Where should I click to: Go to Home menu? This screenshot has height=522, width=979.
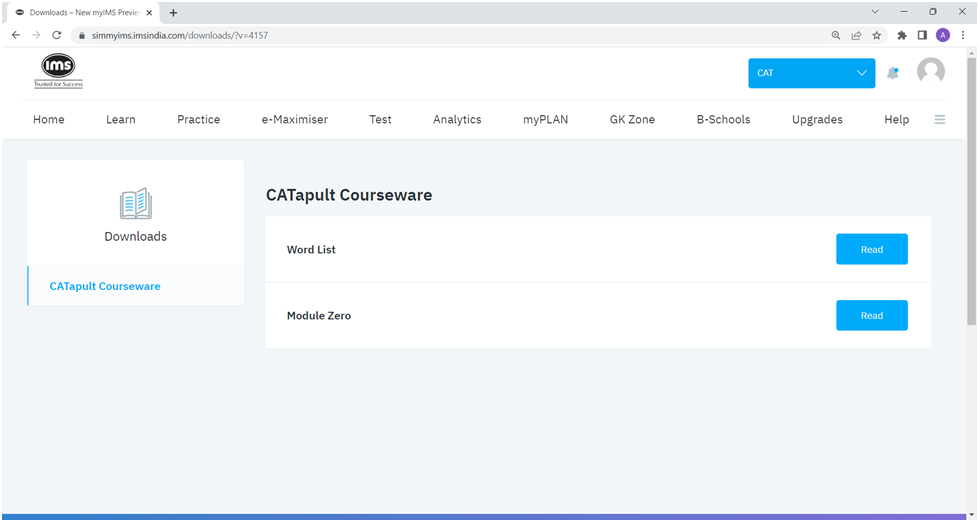coord(49,119)
